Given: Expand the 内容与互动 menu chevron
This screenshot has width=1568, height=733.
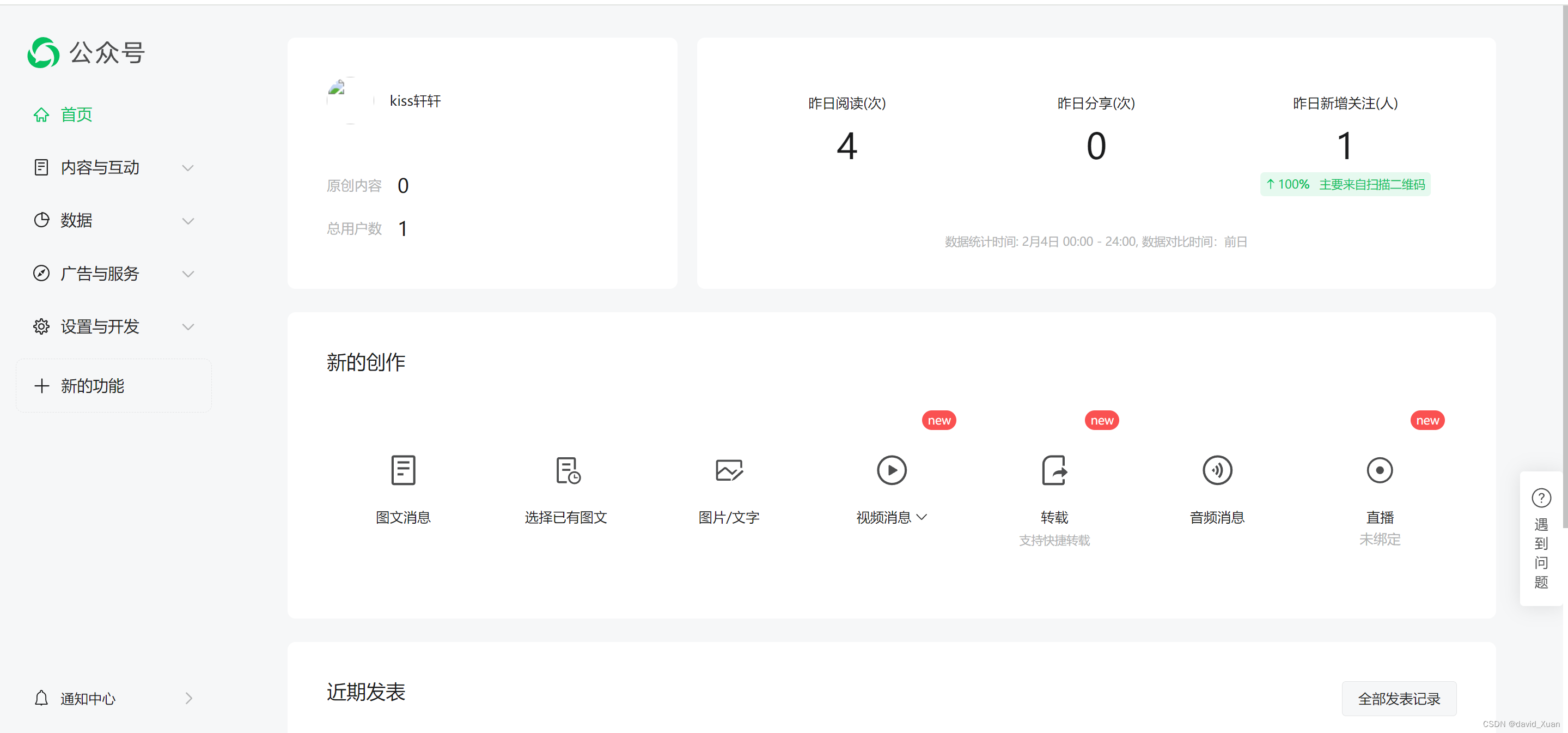Looking at the screenshot, I should point(188,167).
